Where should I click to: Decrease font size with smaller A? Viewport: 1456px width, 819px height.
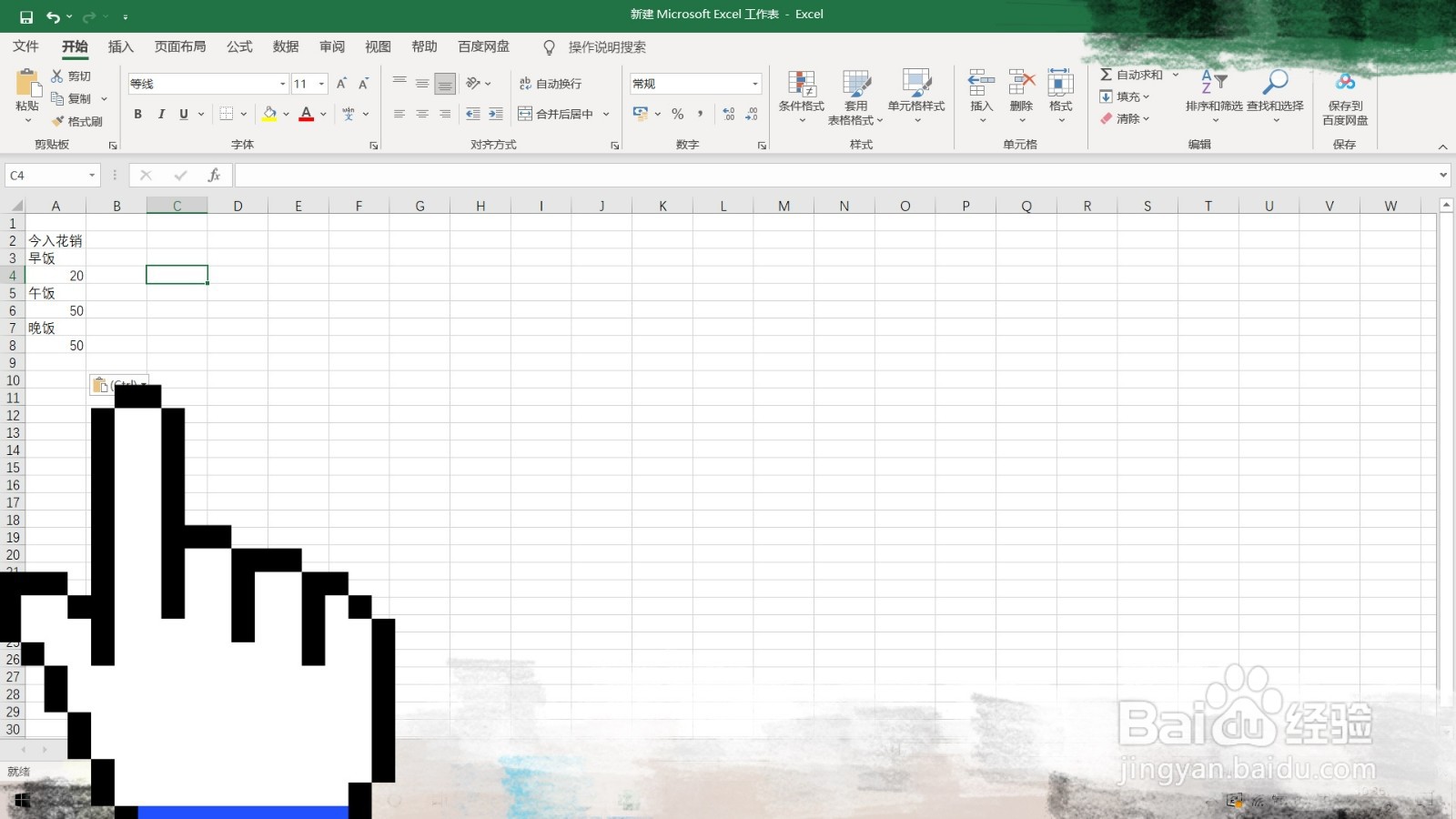pyautogui.click(x=363, y=84)
